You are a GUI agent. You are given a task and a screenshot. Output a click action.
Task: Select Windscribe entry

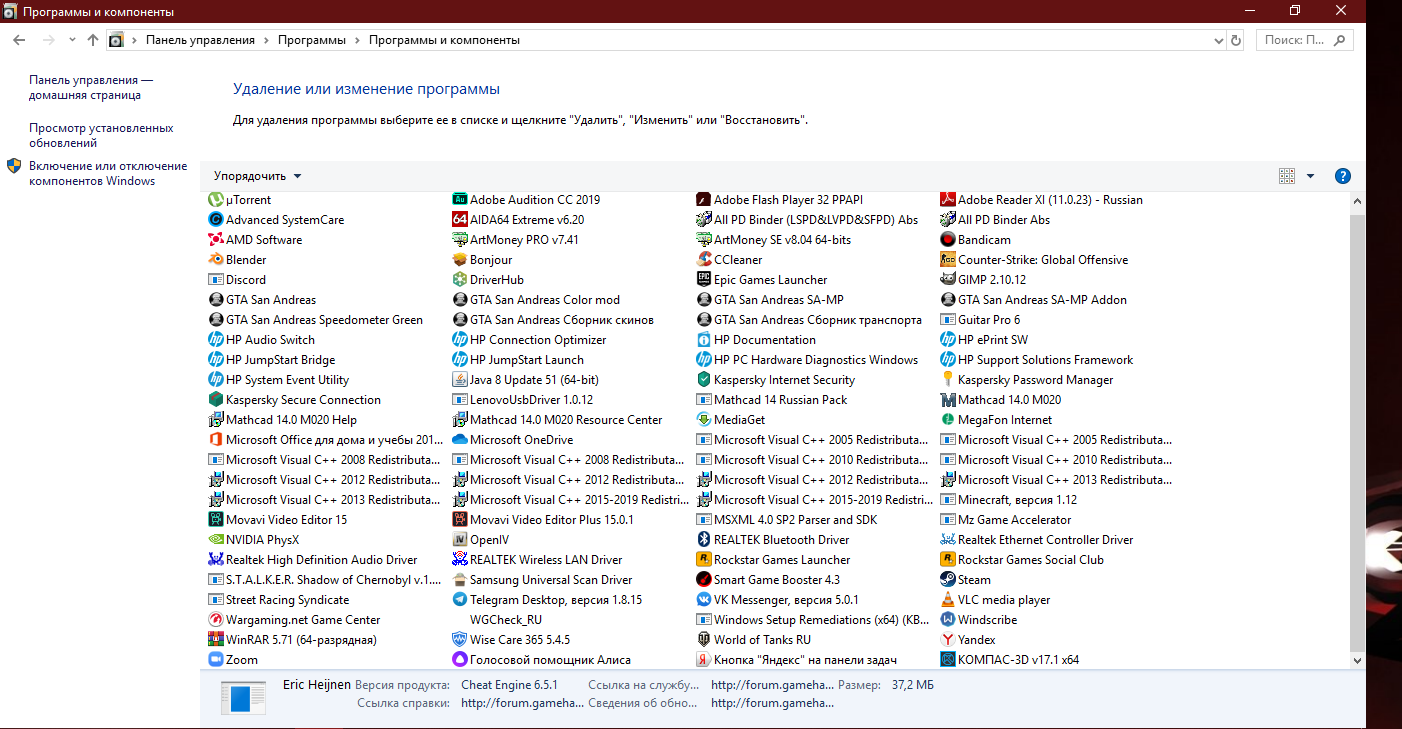pos(979,620)
